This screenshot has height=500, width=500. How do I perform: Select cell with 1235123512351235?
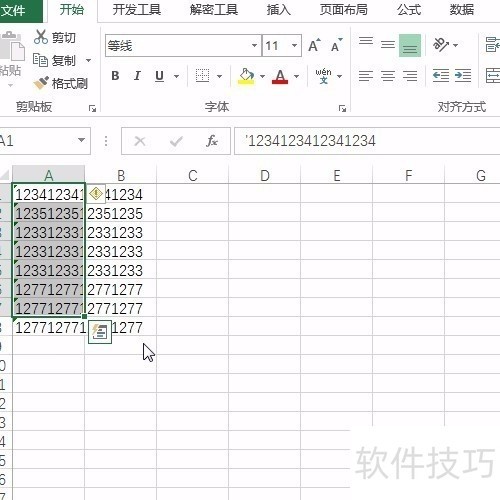(49, 213)
